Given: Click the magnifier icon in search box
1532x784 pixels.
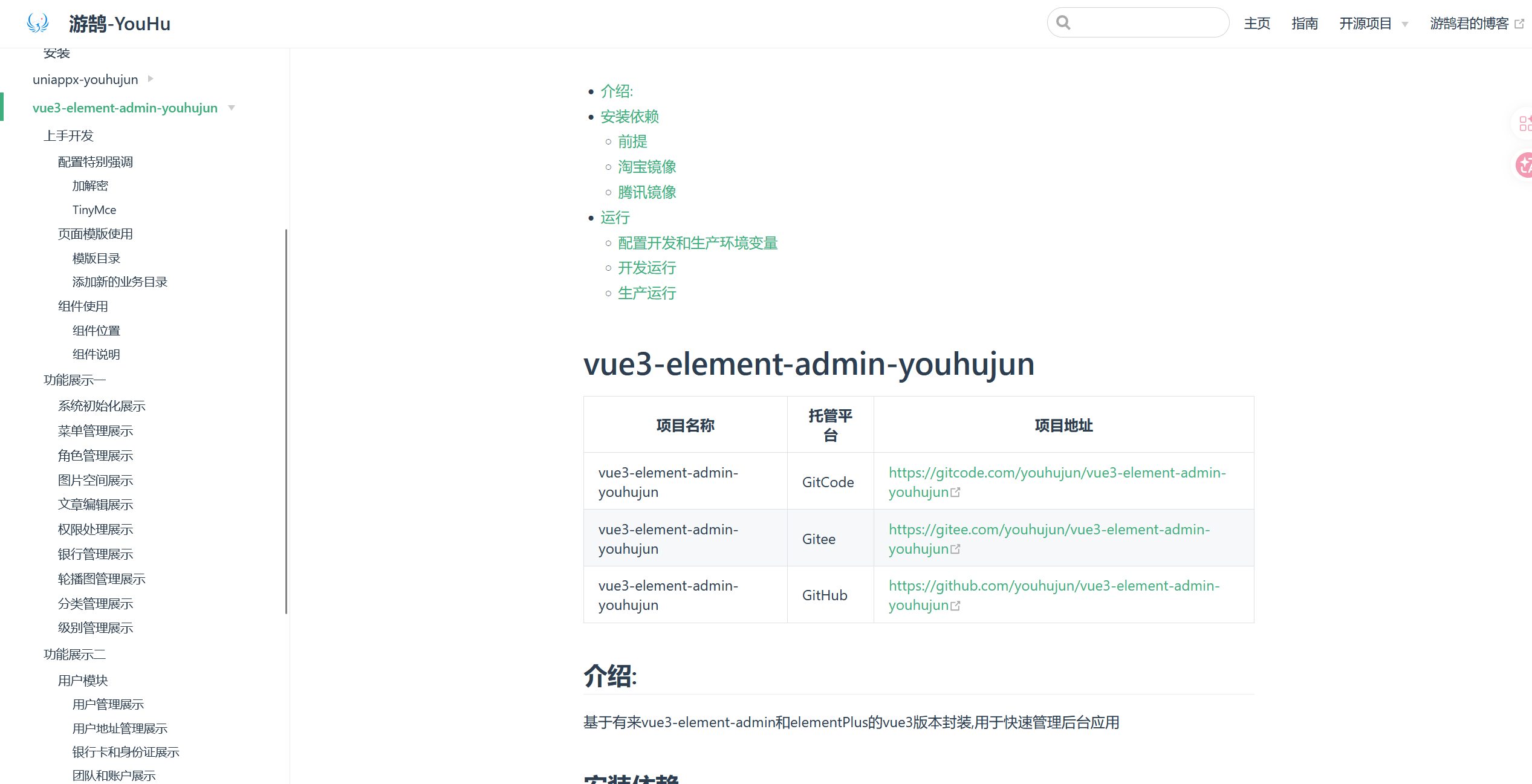Looking at the screenshot, I should point(1063,22).
